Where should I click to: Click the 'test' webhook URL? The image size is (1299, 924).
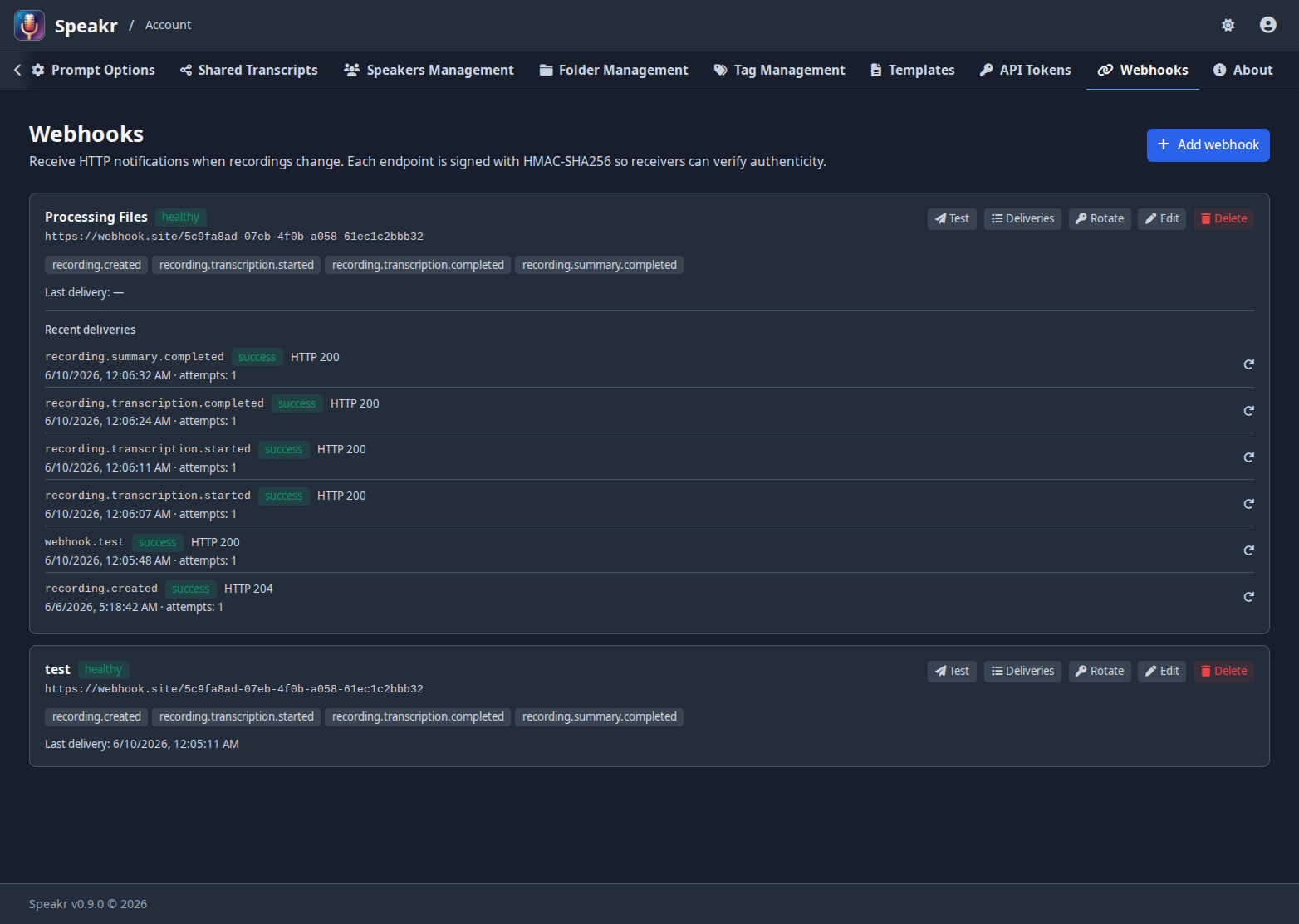pyautogui.click(x=234, y=689)
